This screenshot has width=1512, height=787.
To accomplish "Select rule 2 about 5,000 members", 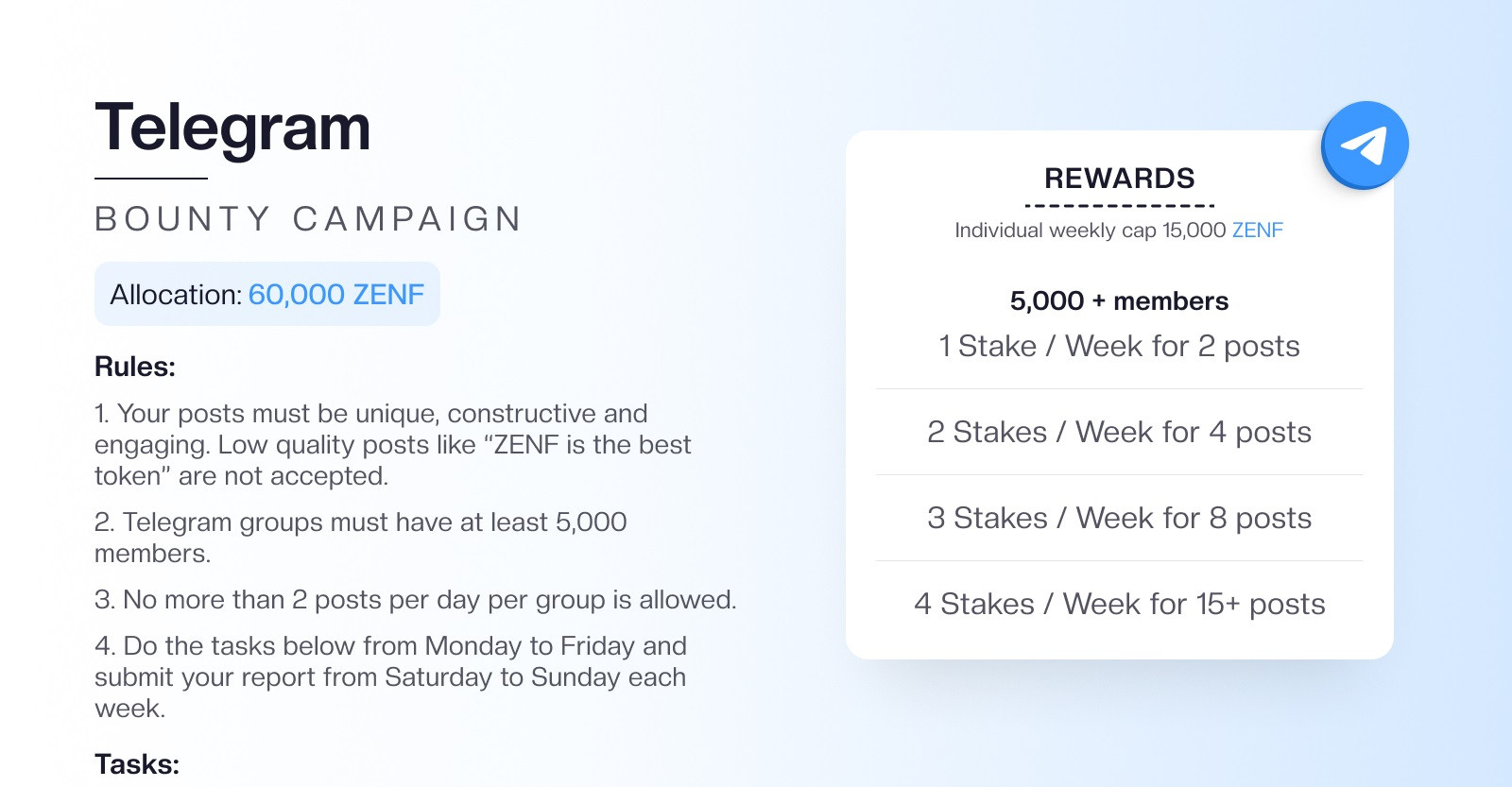I will (361, 537).
